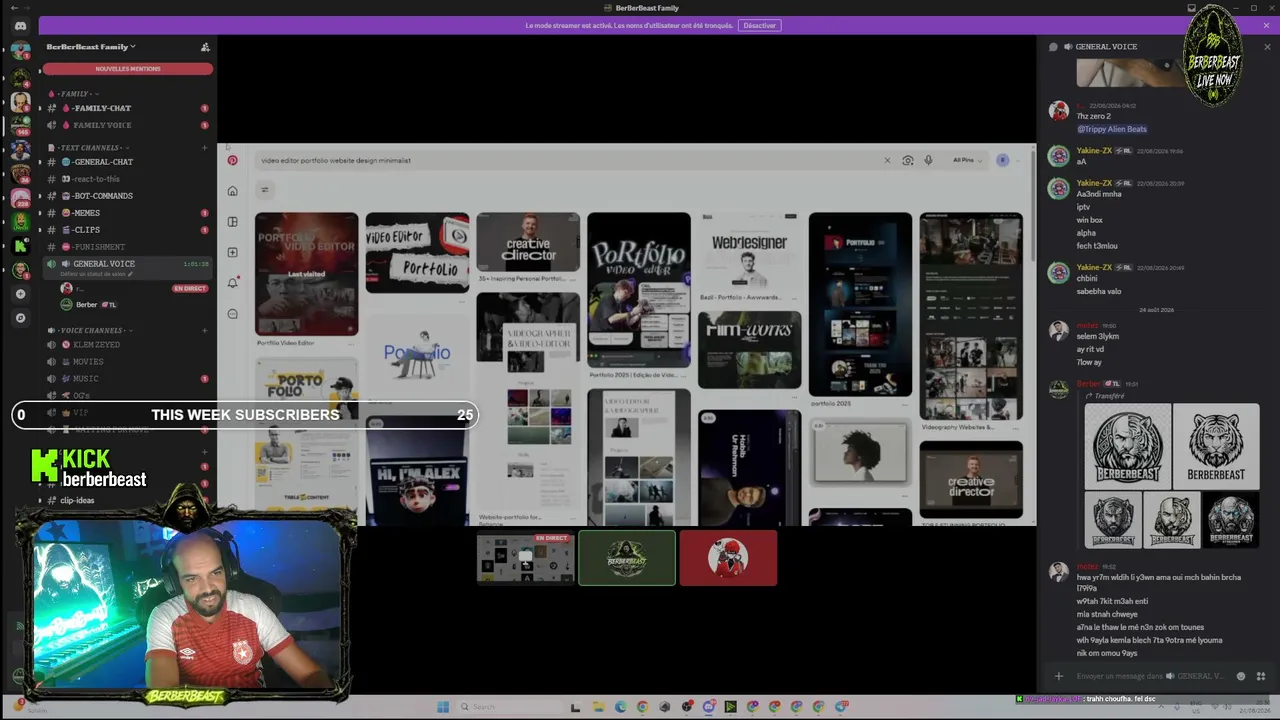Open the Pinterest profile avatar
The height and width of the screenshot is (720, 1280).
tap(1002, 160)
